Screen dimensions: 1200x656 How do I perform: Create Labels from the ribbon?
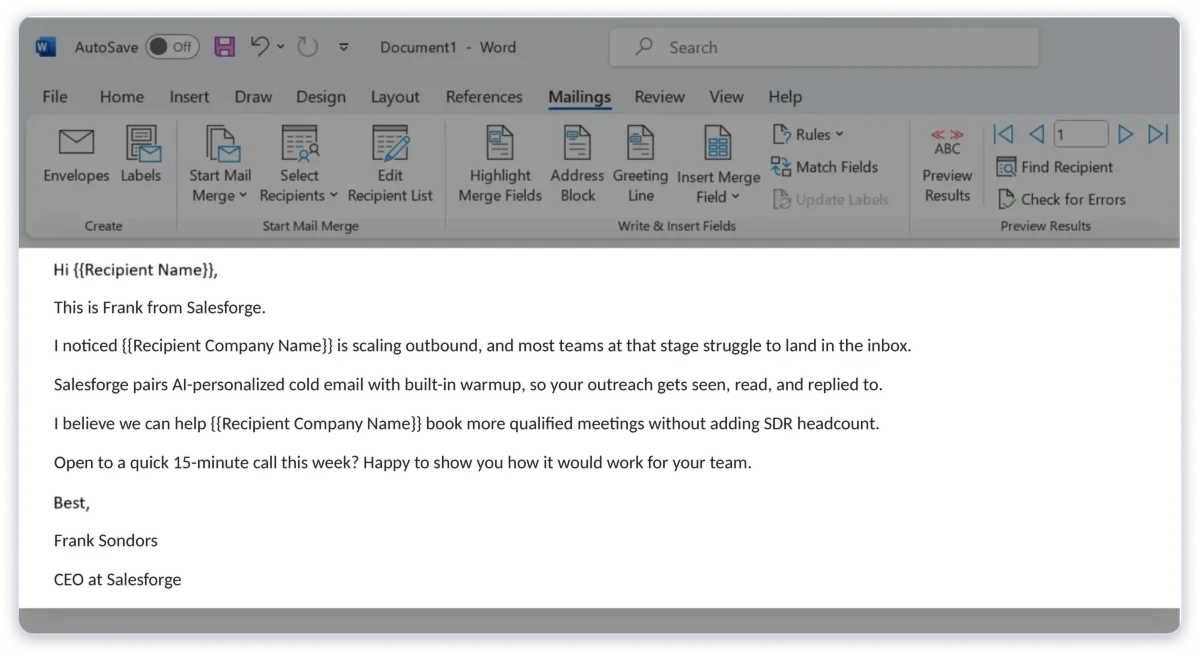141,154
